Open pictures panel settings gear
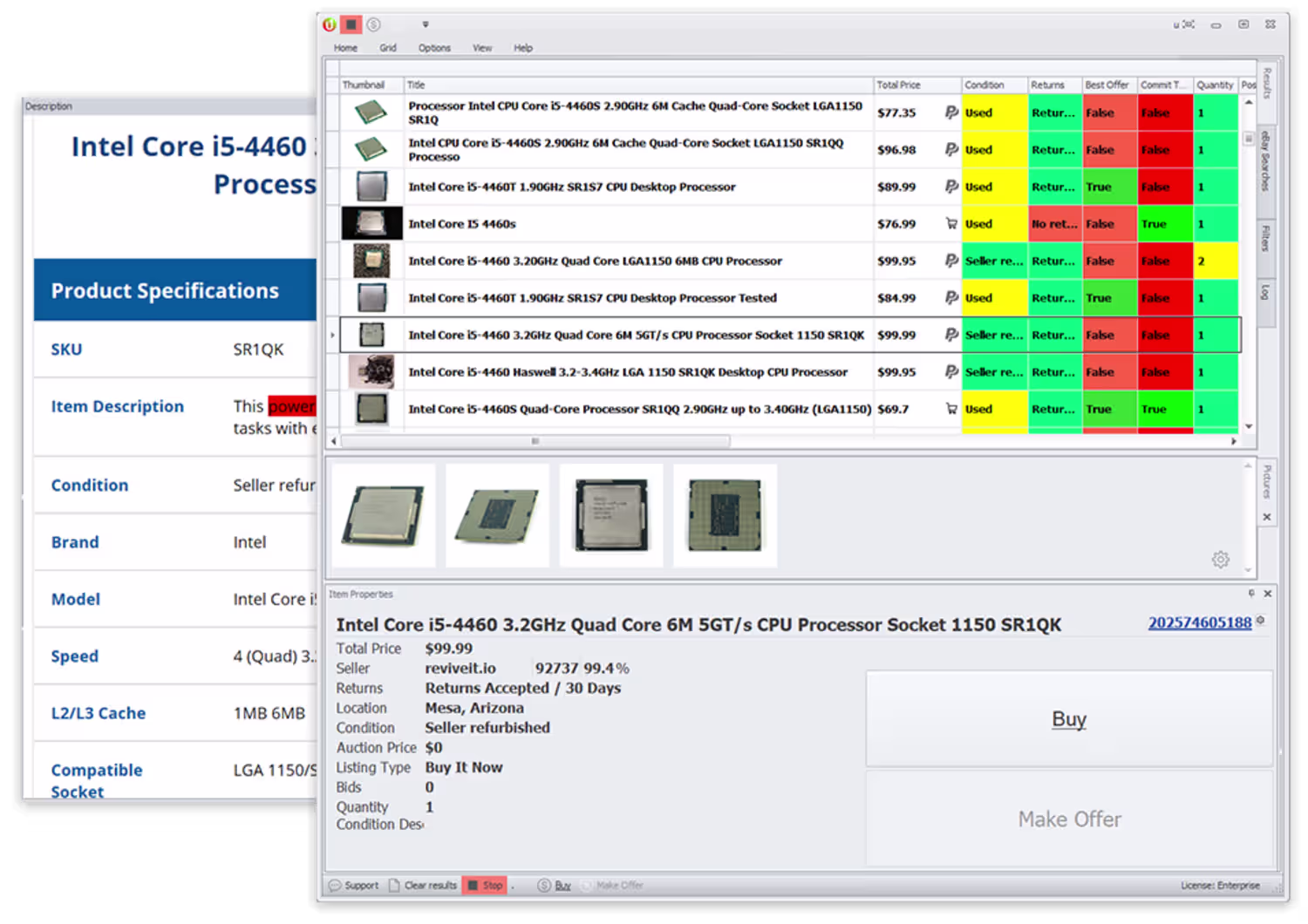The height and width of the screenshot is (924, 1308). [x=1221, y=560]
